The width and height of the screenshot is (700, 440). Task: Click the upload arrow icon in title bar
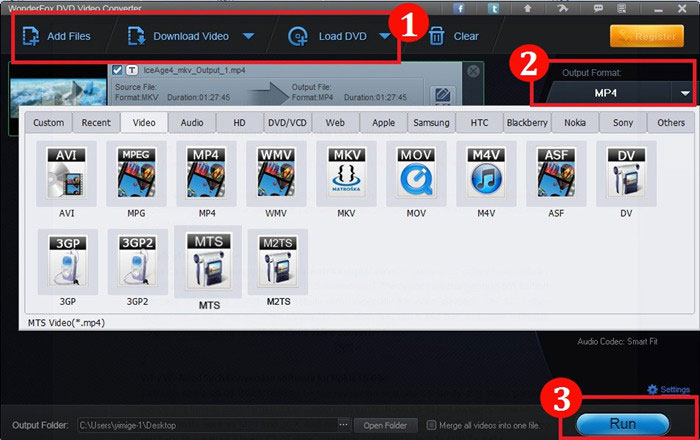[x=528, y=8]
